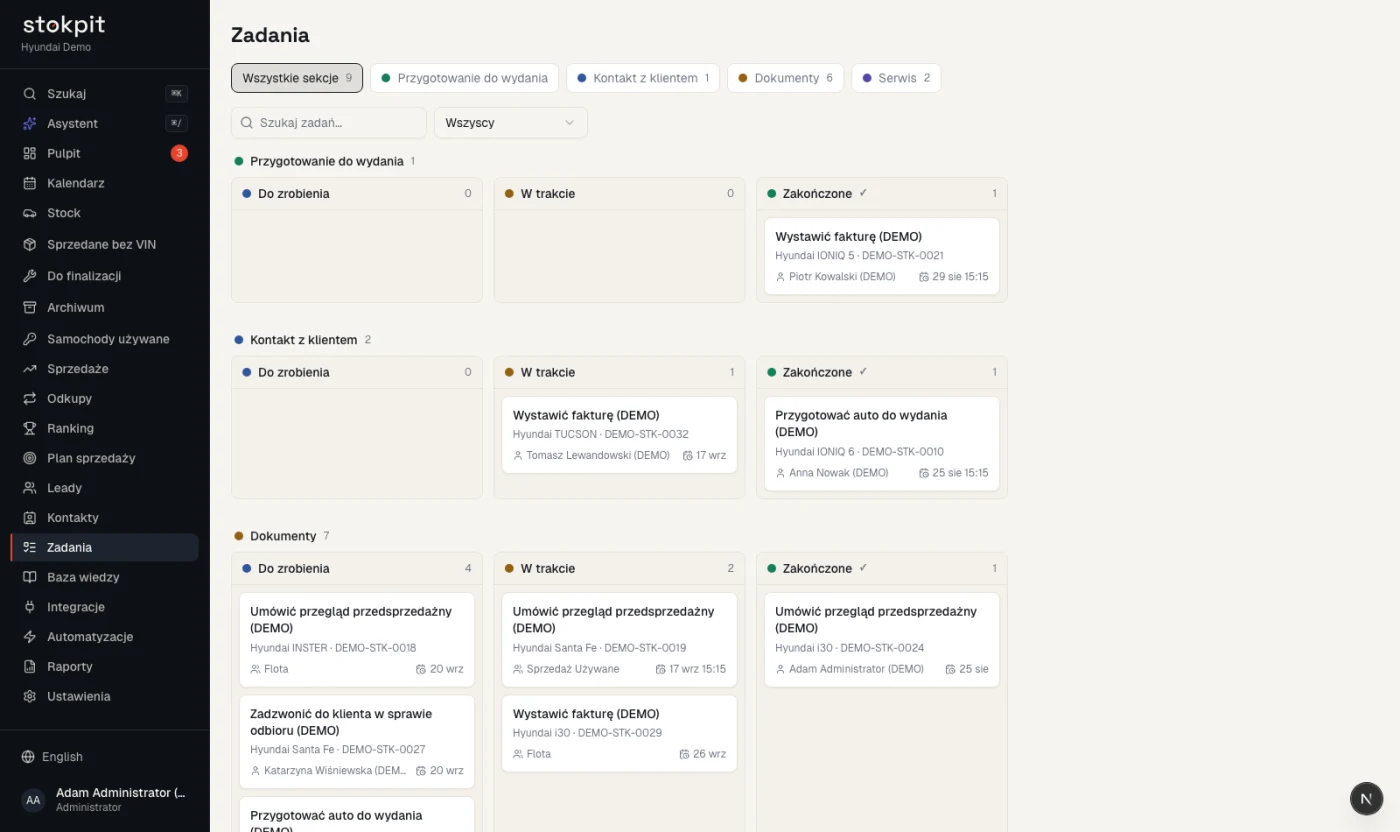The image size is (1400, 832).
Task: Open the Wszyscy assignee dropdown
Action: point(510,123)
